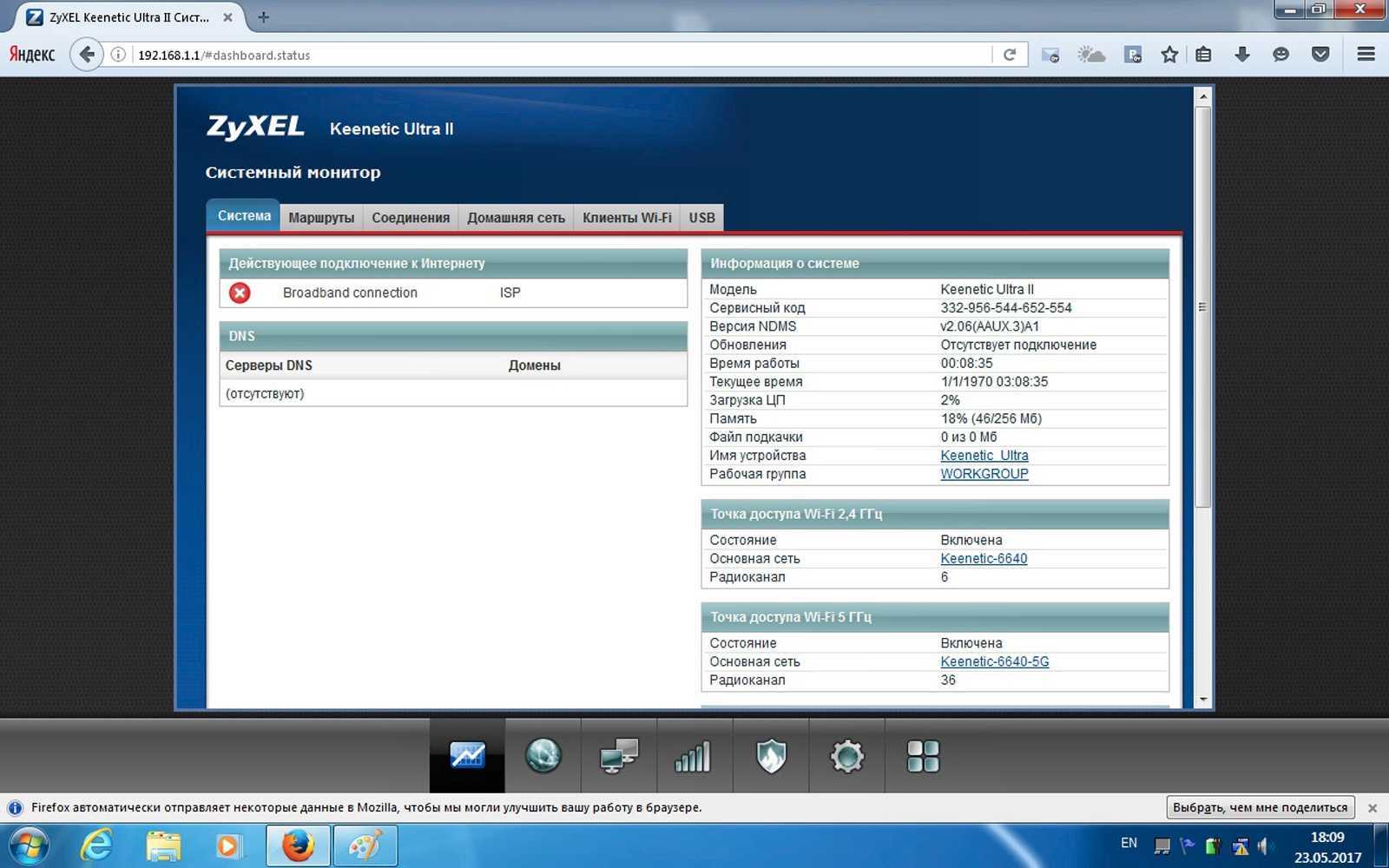Screen dimensions: 1389x868
Task: Open the Home network computers icon
Action: [x=619, y=755]
